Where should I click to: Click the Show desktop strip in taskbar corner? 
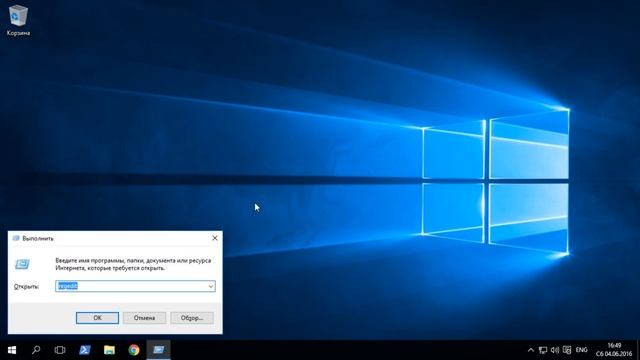coord(638,350)
